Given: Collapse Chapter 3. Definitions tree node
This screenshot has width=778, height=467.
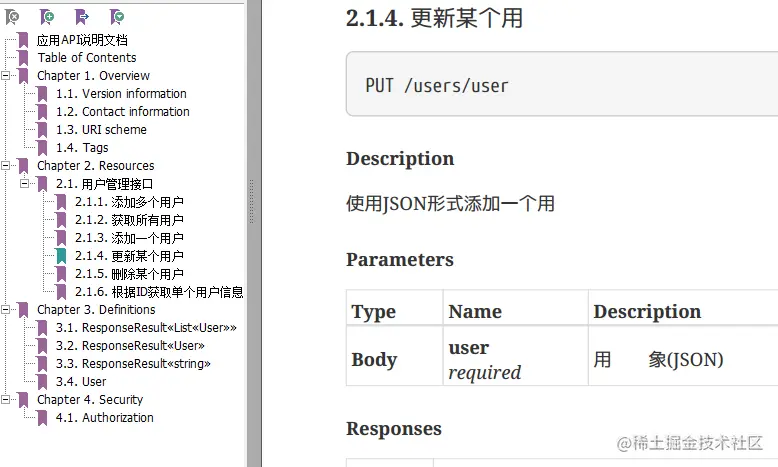Looking at the screenshot, I should pos(5,309).
